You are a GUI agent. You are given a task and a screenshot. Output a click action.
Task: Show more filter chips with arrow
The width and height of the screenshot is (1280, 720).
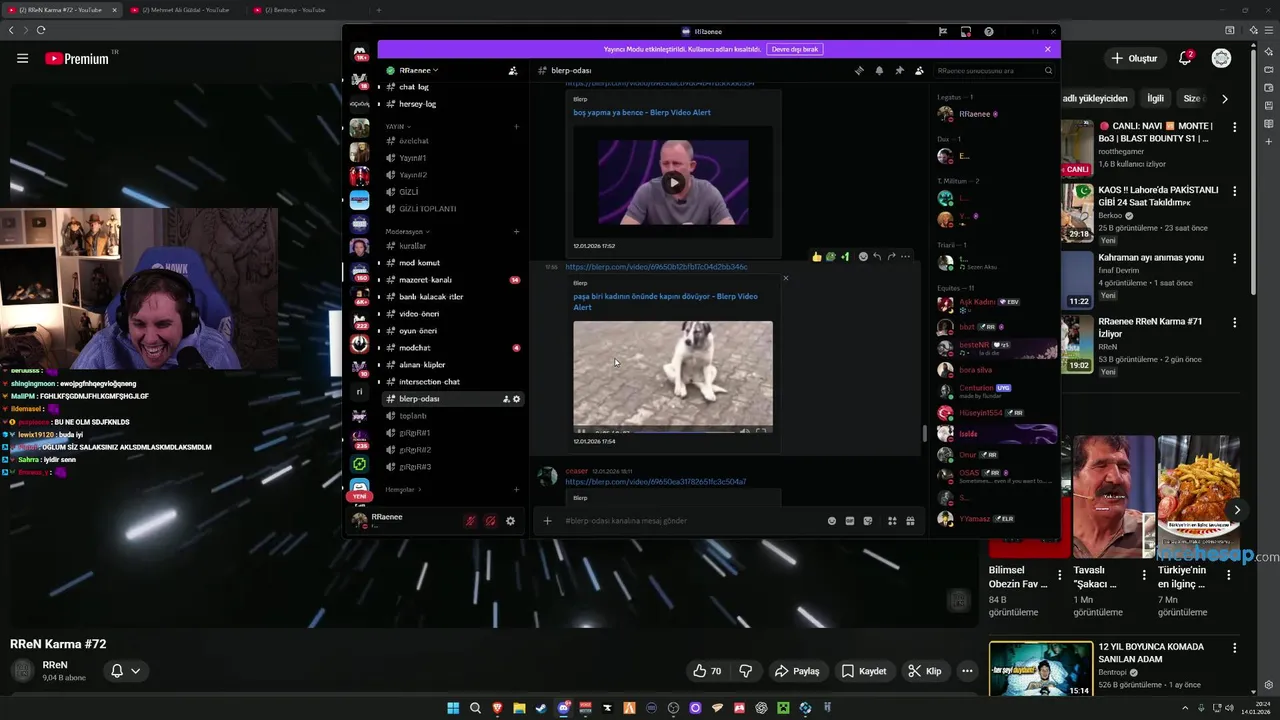1225,98
